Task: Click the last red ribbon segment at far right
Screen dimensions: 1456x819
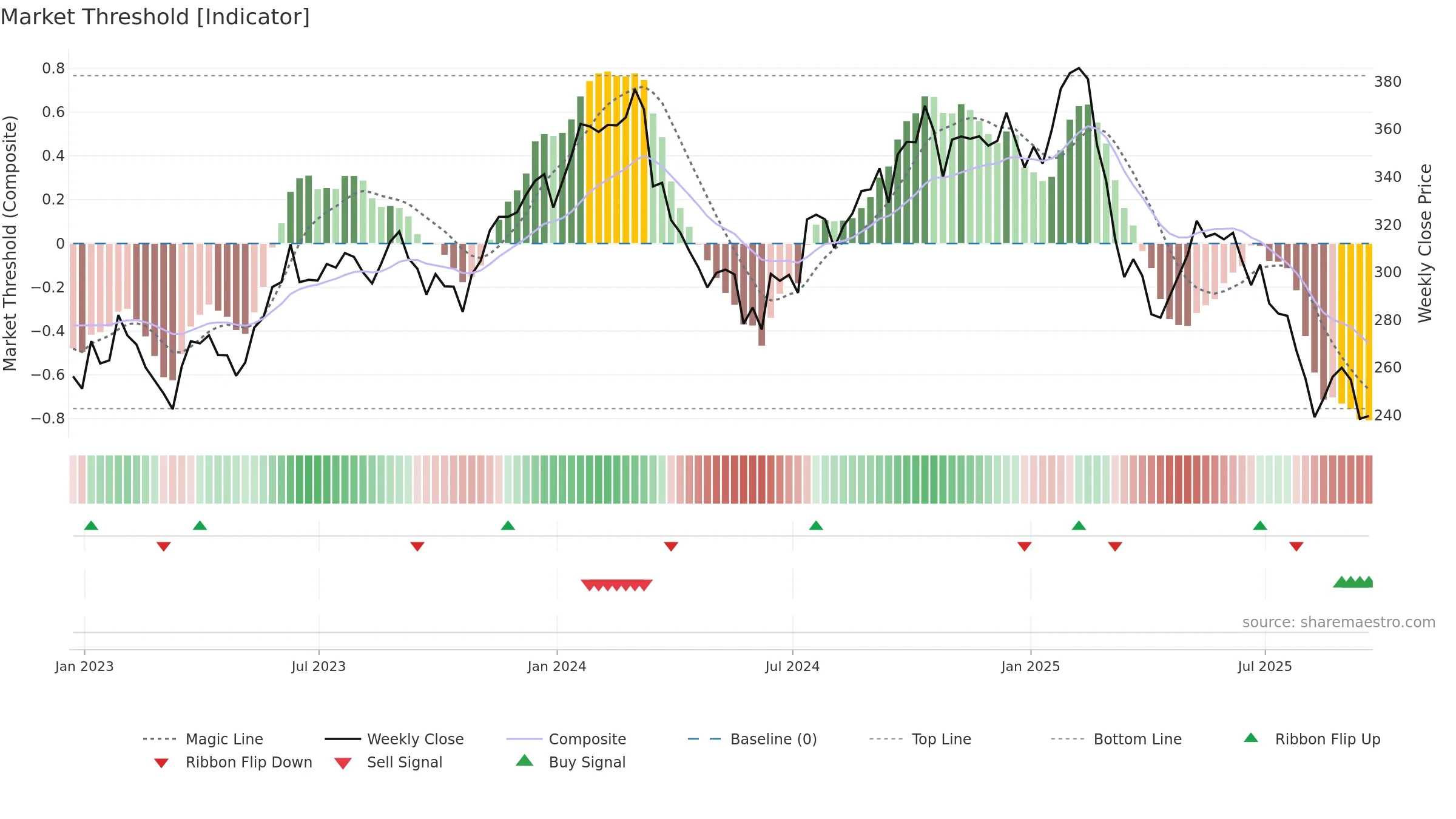Action: [1369, 479]
